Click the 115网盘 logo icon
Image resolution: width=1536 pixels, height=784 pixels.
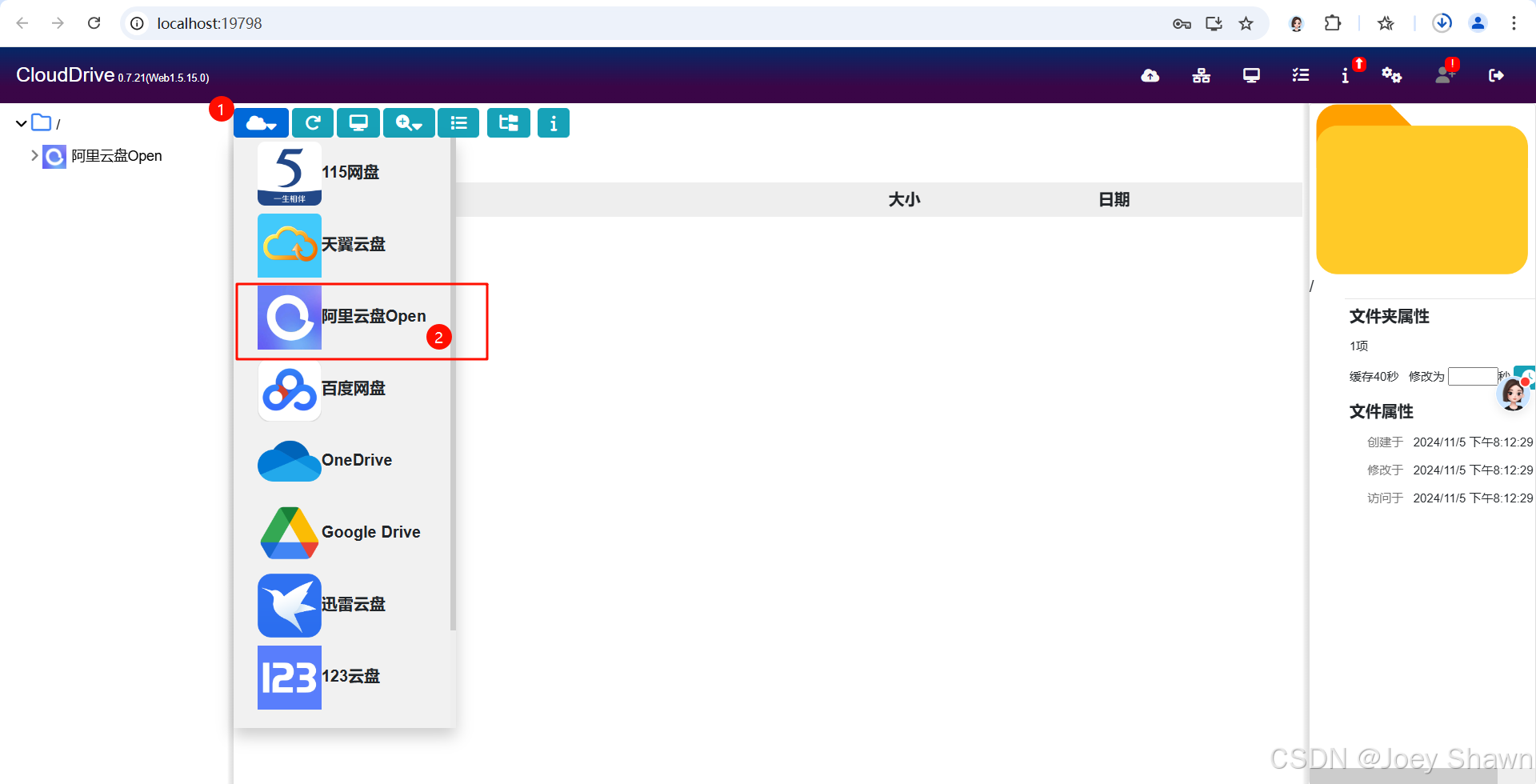tap(290, 174)
